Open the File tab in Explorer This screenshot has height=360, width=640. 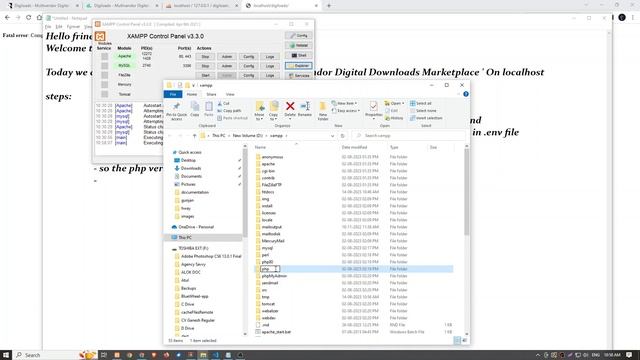pos(173,94)
